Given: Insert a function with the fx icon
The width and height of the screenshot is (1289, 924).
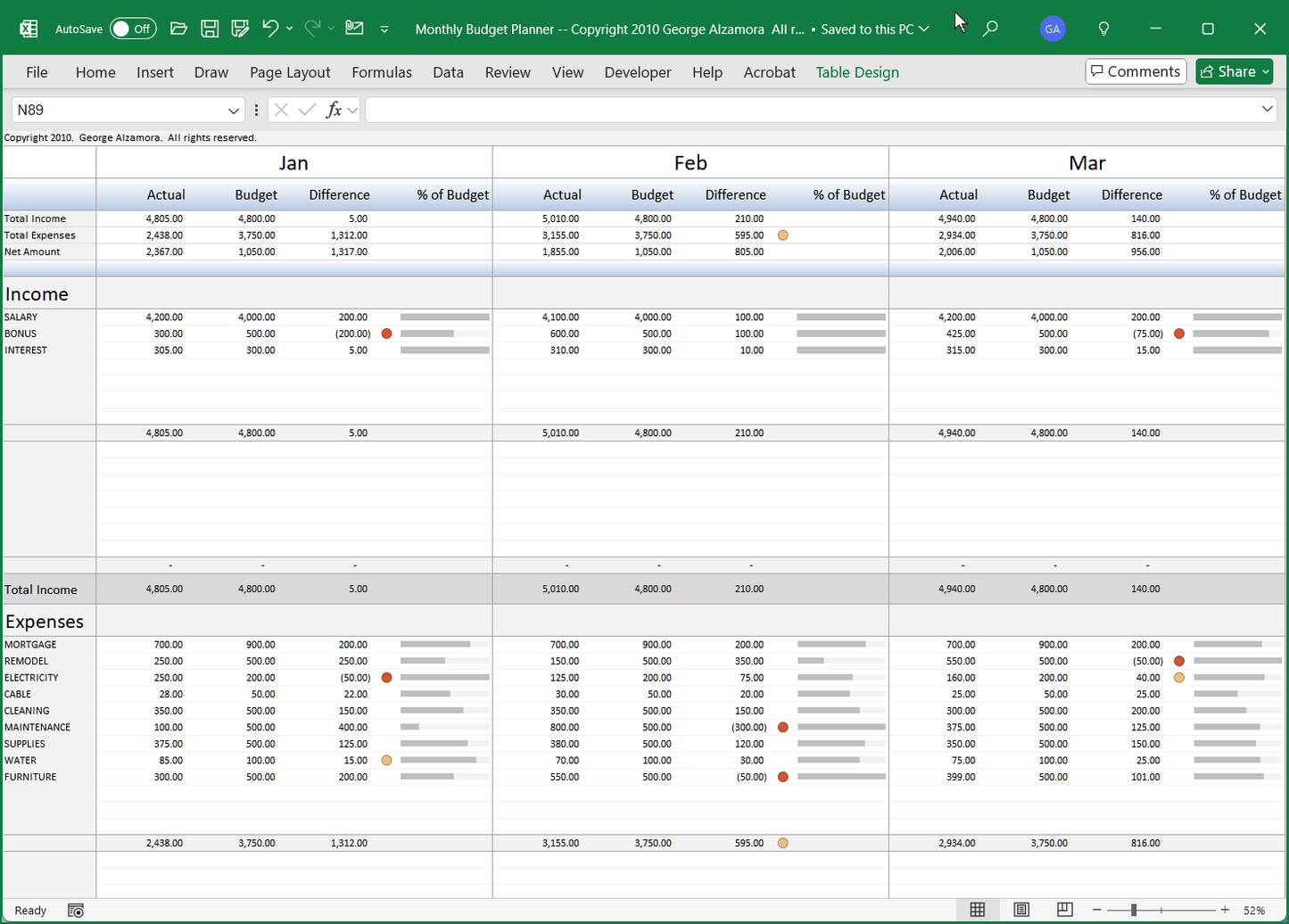Looking at the screenshot, I should [335, 110].
